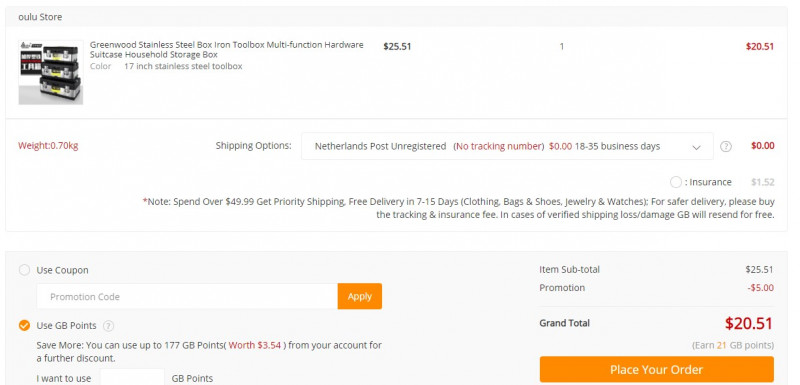800x385 pixels.
Task: Open the toolbox product thumbnail image
Action: (51, 72)
